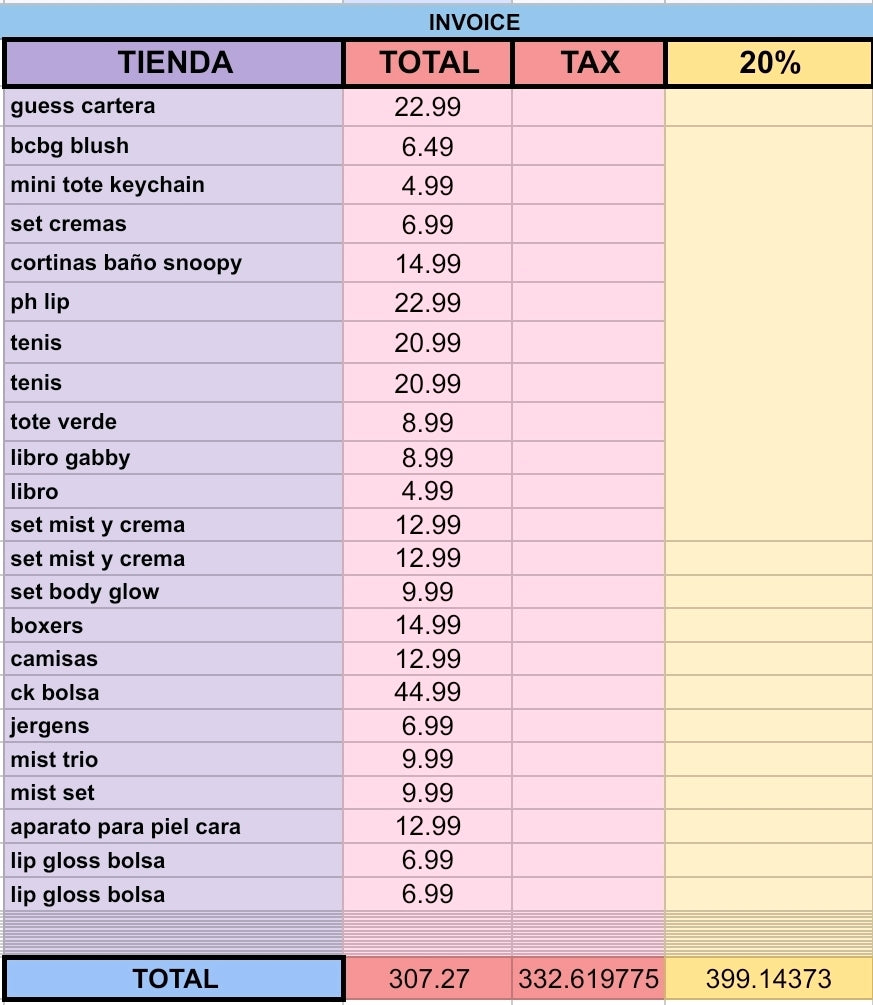The image size is (873, 1005).
Task: Select the libro gabby cell
Action: (173, 458)
